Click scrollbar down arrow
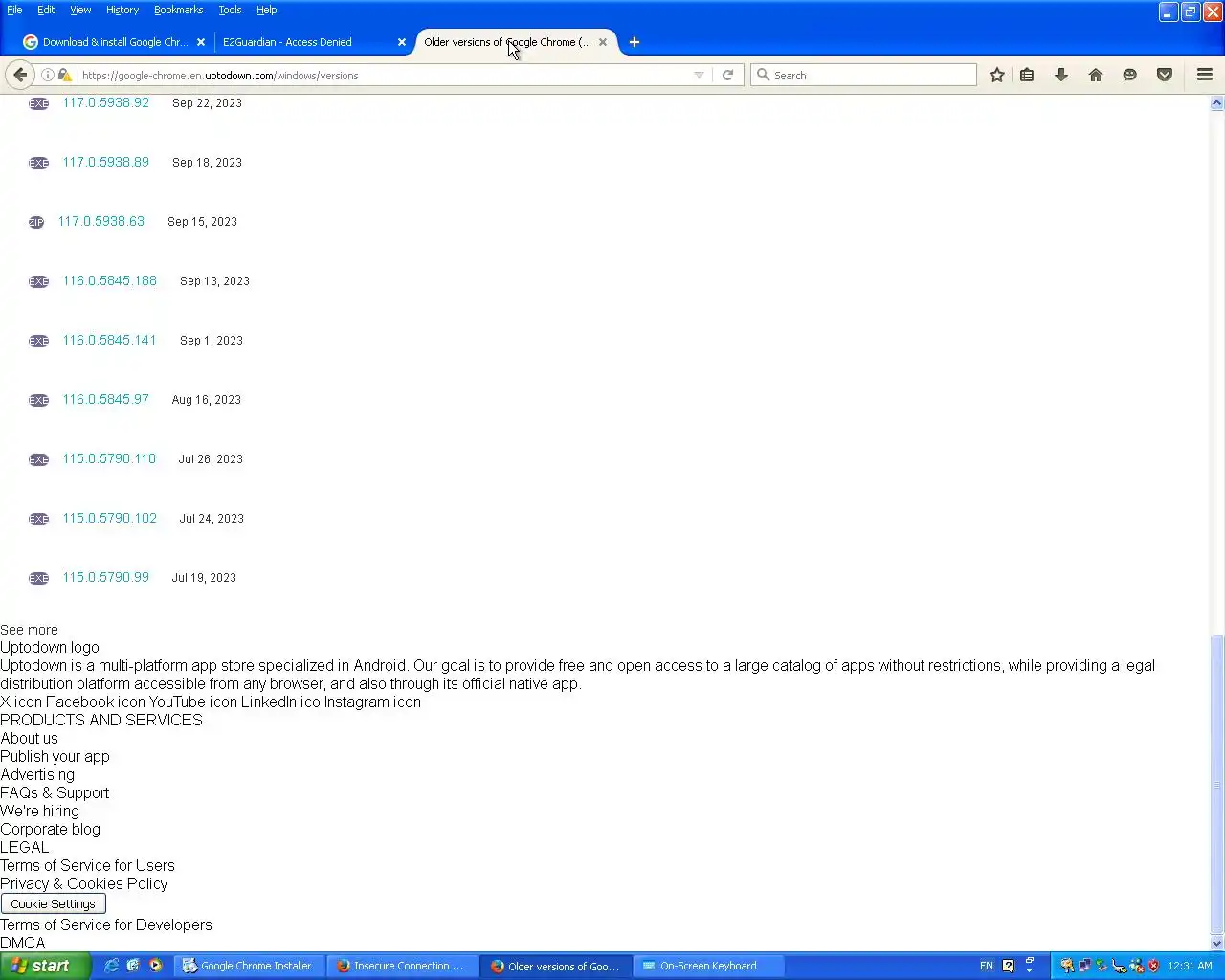The width and height of the screenshot is (1225, 980). pyautogui.click(x=1217, y=943)
